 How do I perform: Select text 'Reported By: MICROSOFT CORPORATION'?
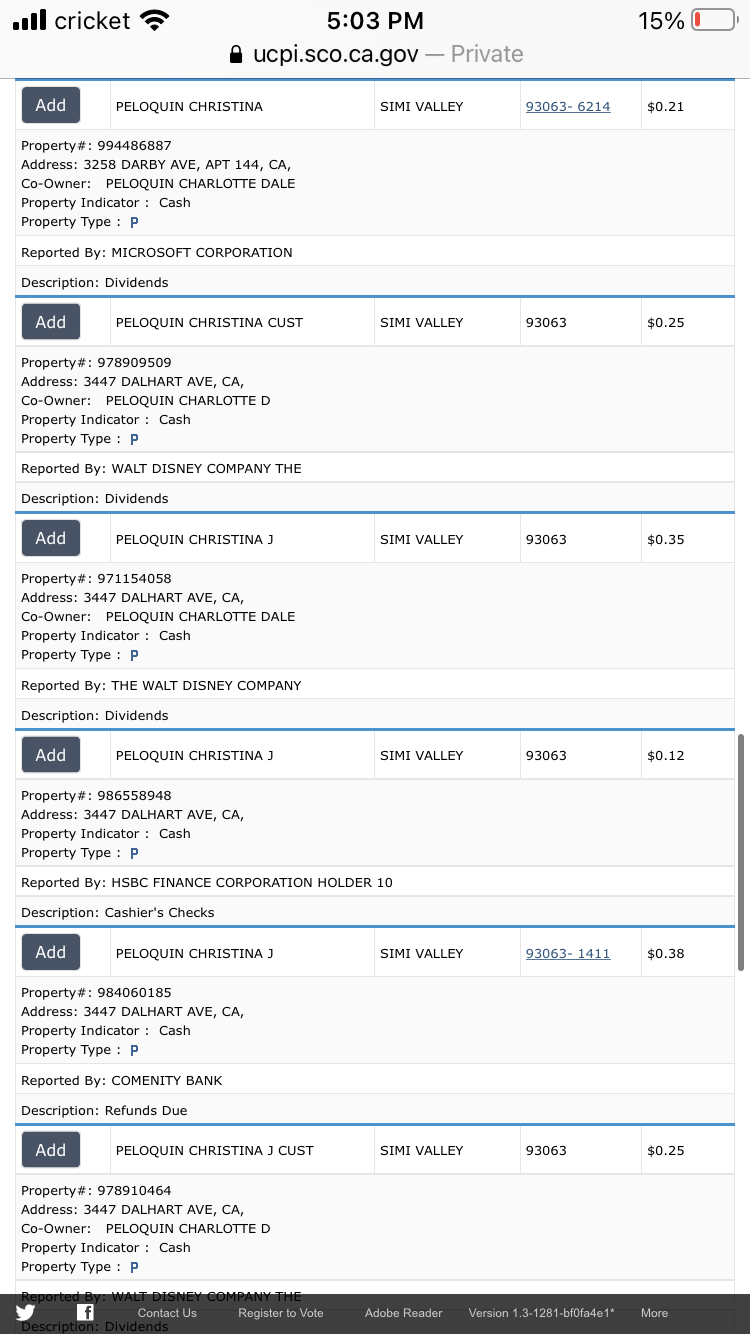click(x=157, y=252)
